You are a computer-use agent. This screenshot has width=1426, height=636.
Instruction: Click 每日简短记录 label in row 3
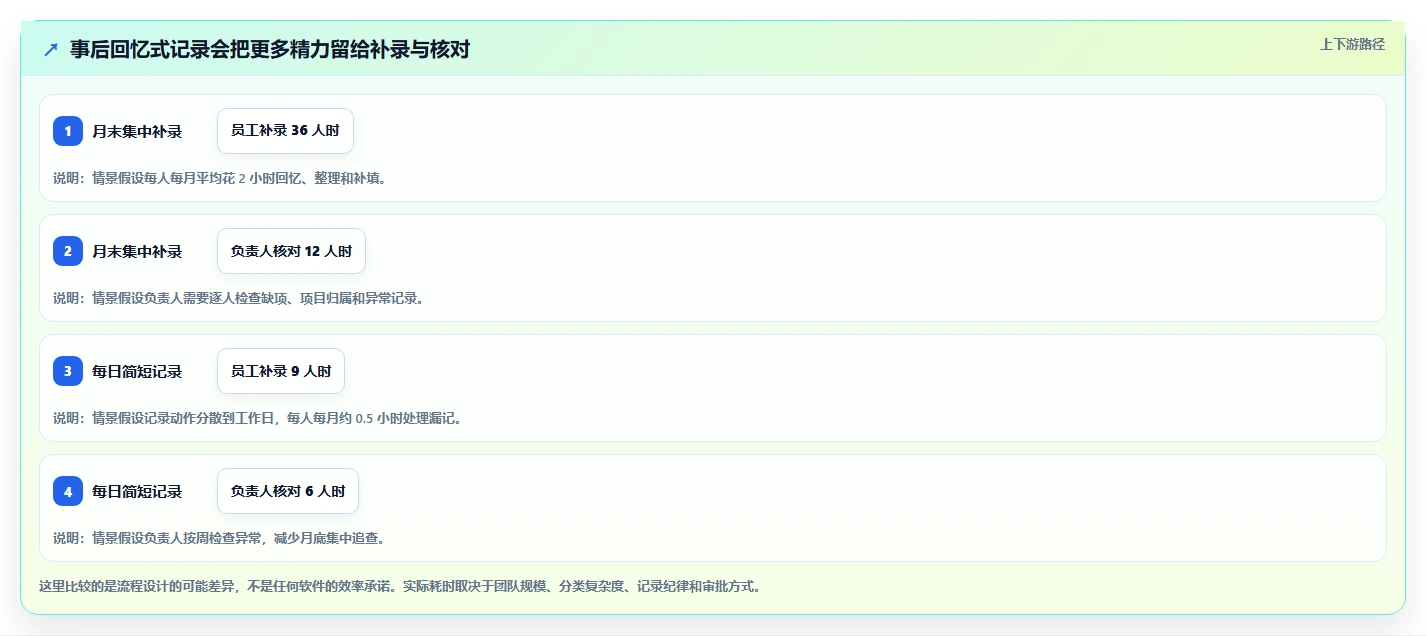pos(137,371)
